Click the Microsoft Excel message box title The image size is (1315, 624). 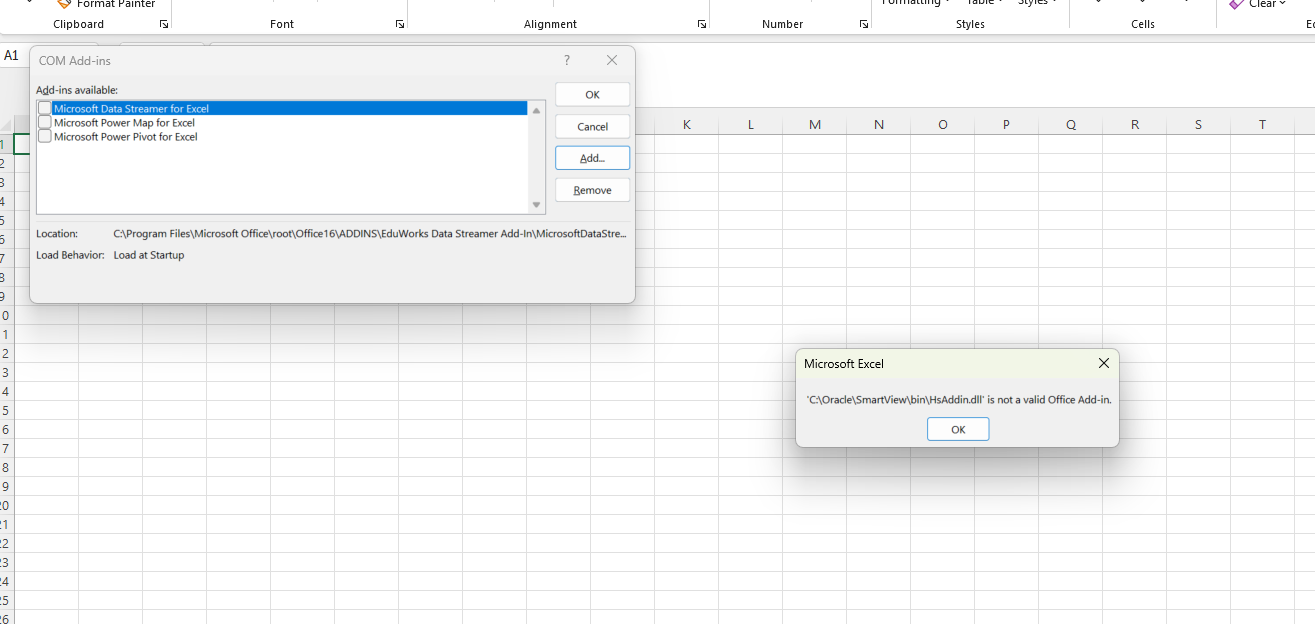click(844, 364)
